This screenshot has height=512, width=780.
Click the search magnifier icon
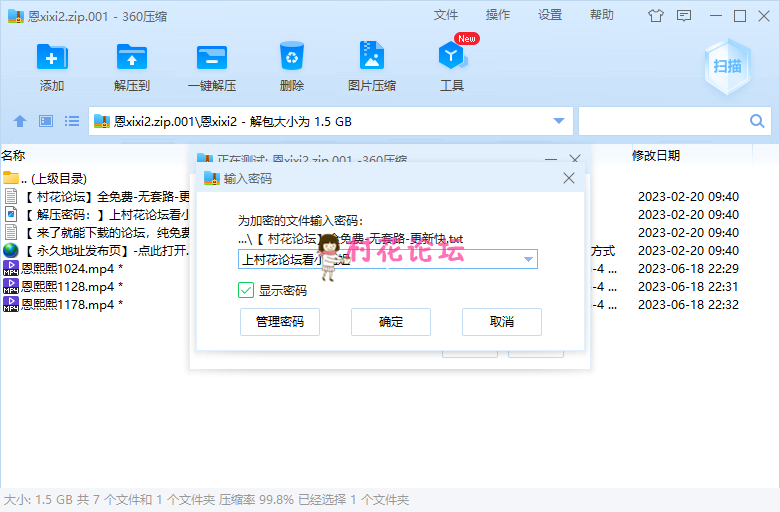point(757,121)
